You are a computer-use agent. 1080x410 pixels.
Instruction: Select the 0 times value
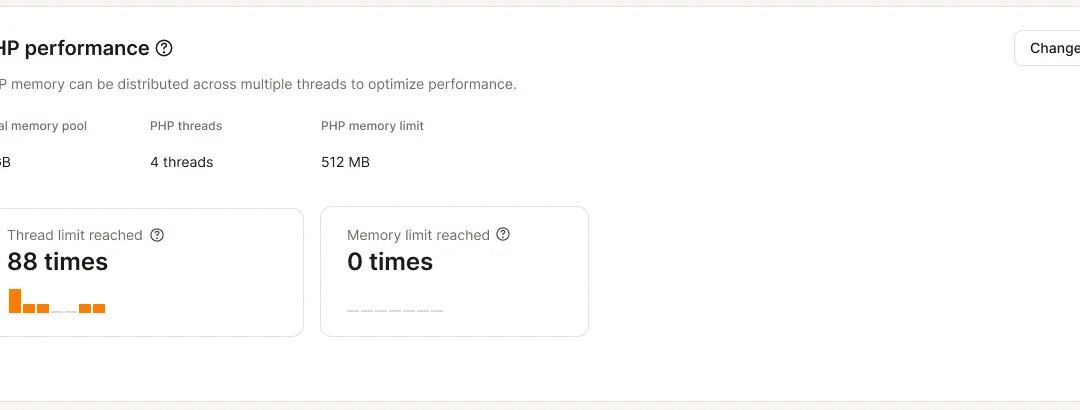coord(389,262)
